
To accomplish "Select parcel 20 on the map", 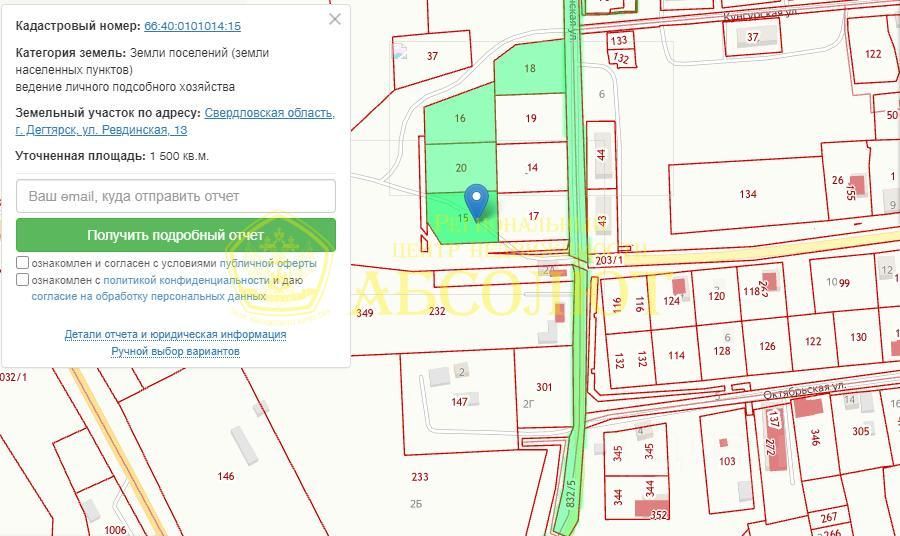I will point(461,168).
